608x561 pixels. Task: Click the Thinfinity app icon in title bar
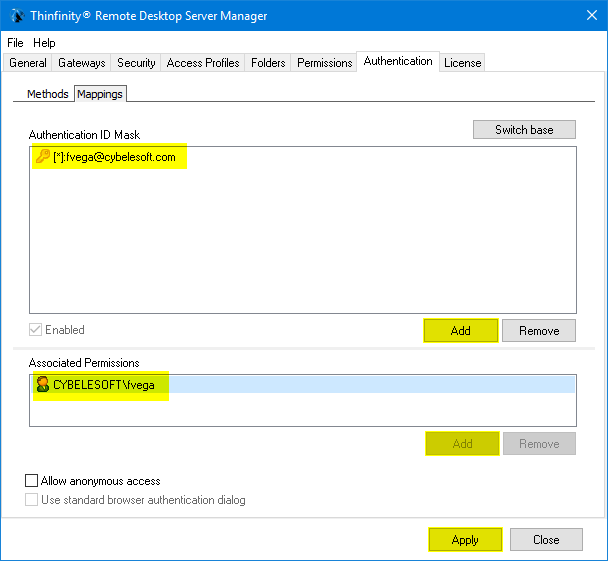[17, 16]
